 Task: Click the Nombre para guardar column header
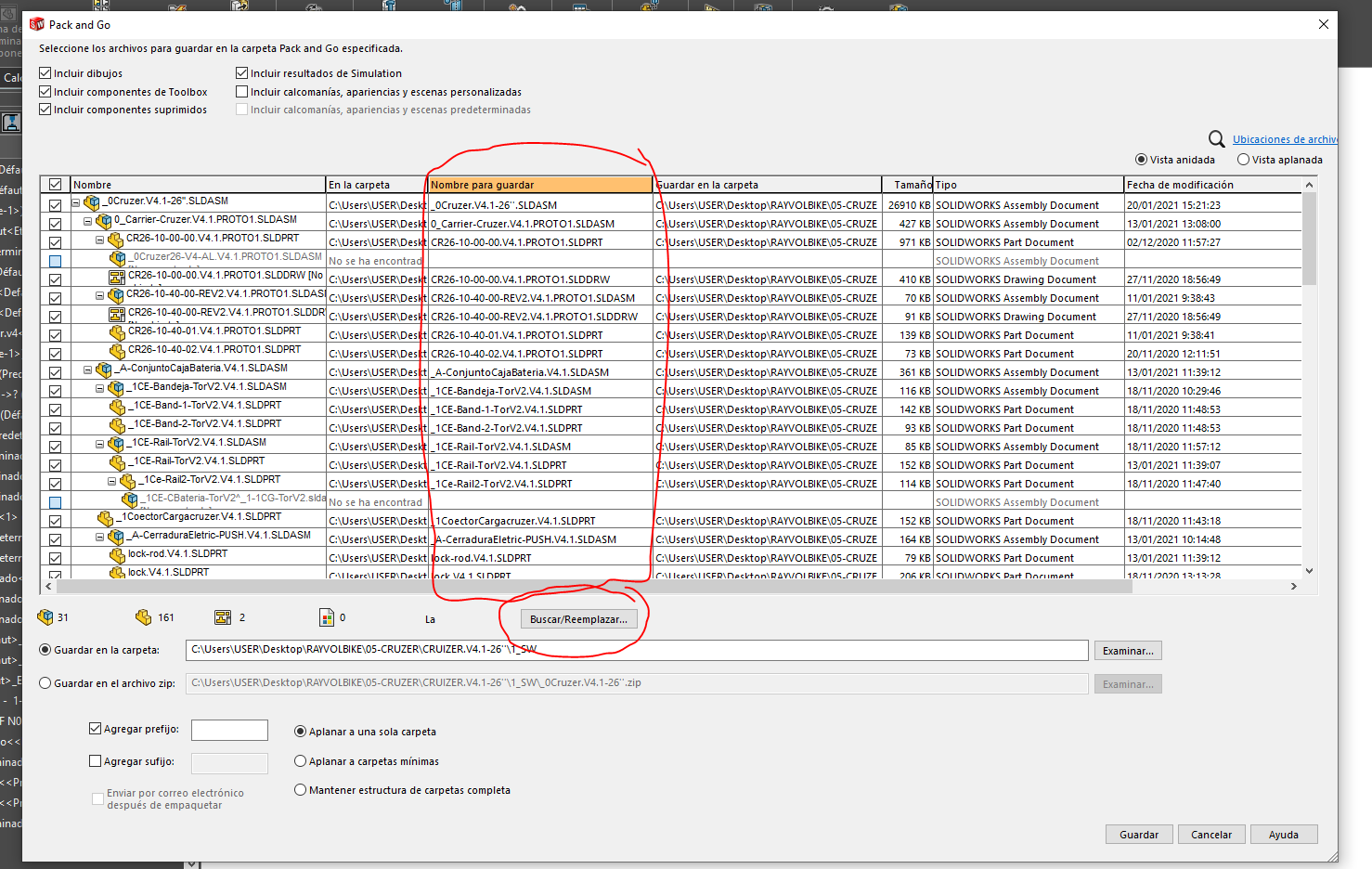tap(540, 185)
